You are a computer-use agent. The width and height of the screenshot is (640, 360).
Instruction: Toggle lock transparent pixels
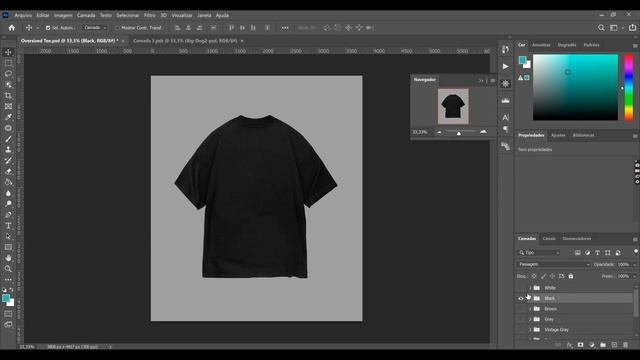534,276
